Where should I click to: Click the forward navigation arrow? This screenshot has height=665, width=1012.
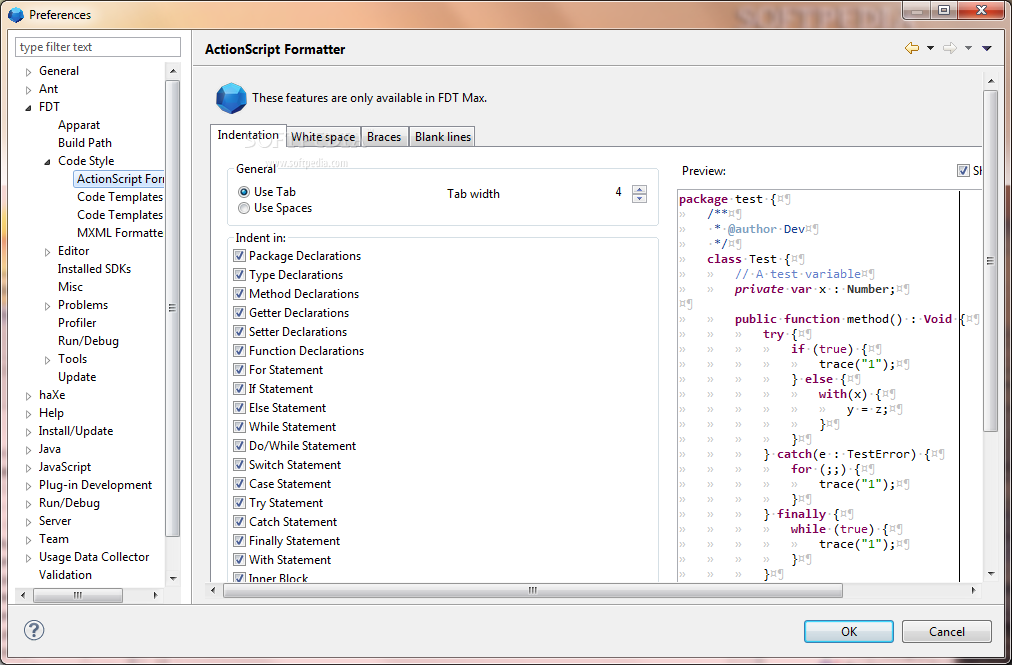(x=949, y=48)
